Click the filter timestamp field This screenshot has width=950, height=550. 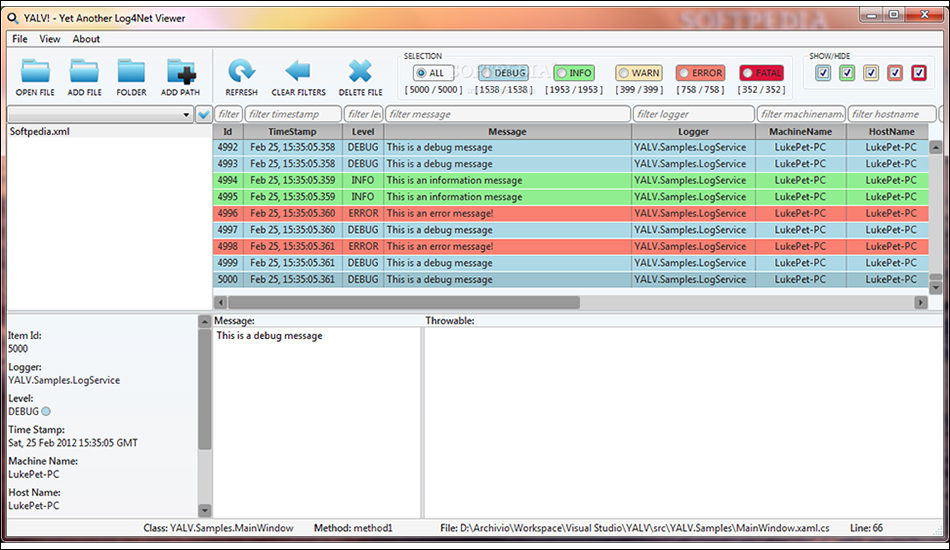[x=293, y=114]
